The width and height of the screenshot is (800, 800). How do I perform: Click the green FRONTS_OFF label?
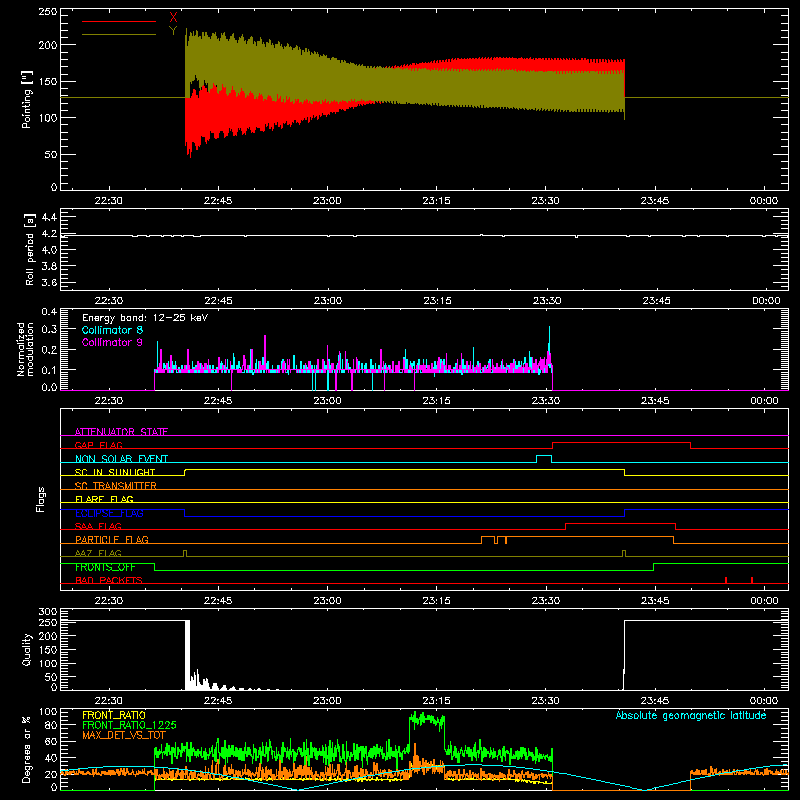tap(105, 567)
